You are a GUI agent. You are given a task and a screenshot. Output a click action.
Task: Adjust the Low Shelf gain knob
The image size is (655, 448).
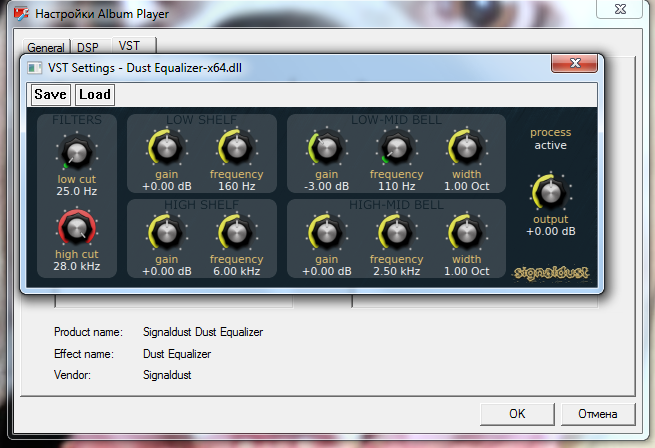click(x=167, y=148)
